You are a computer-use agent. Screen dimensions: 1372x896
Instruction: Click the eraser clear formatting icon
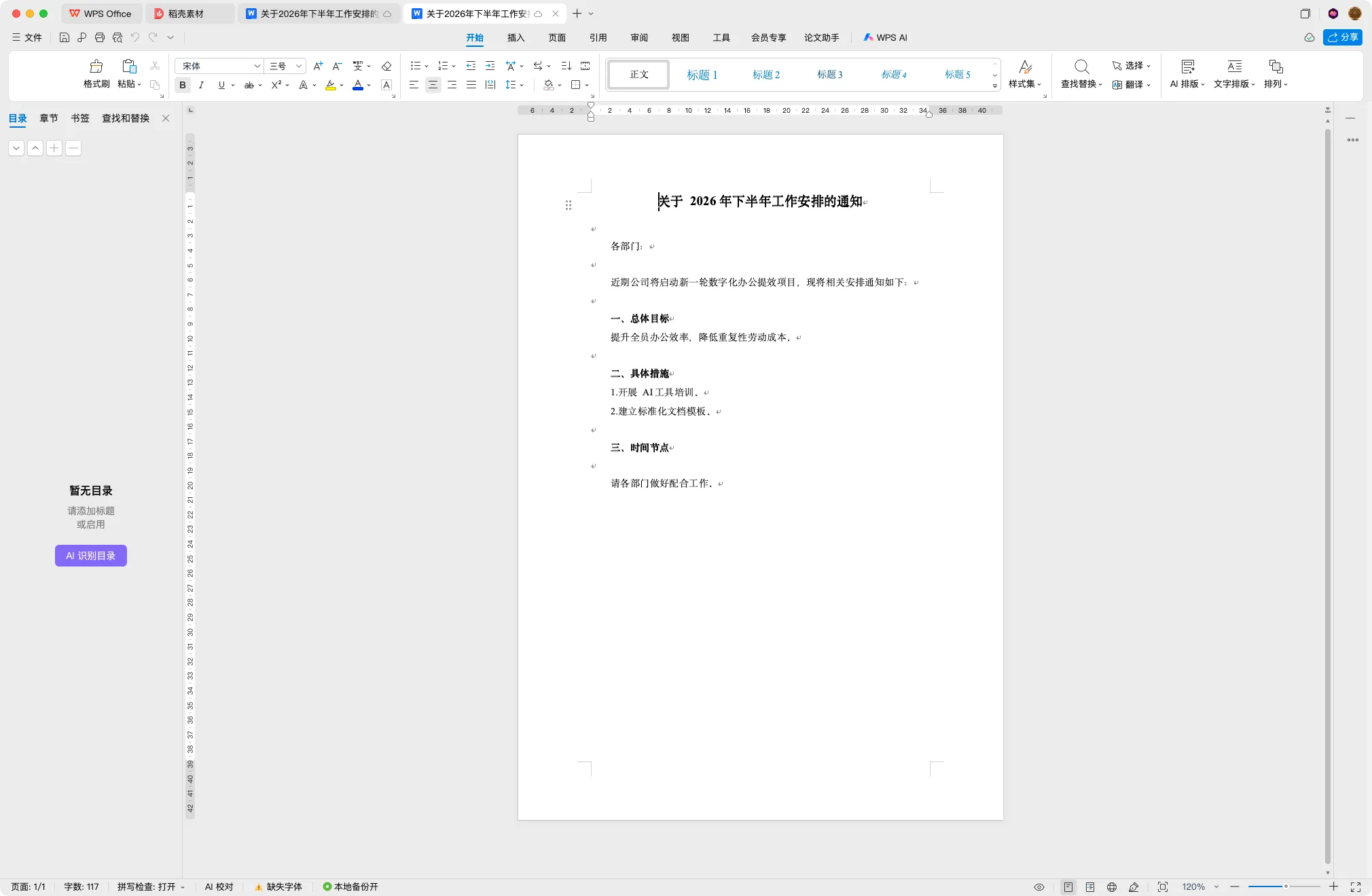[x=386, y=66]
